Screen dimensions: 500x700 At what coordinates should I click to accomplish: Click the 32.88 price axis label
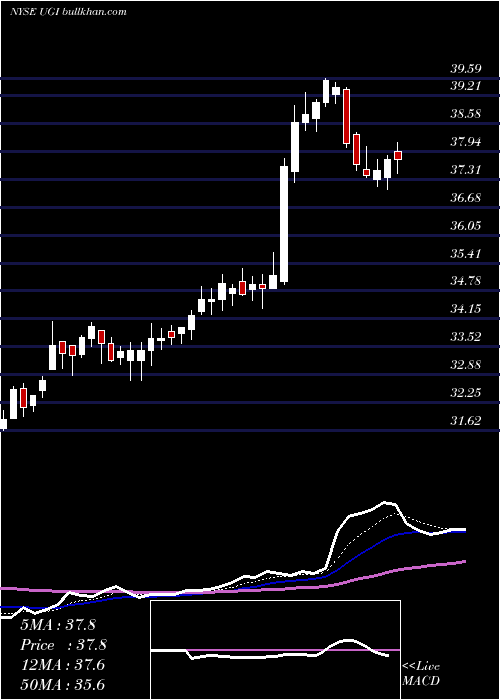[x=465, y=365]
